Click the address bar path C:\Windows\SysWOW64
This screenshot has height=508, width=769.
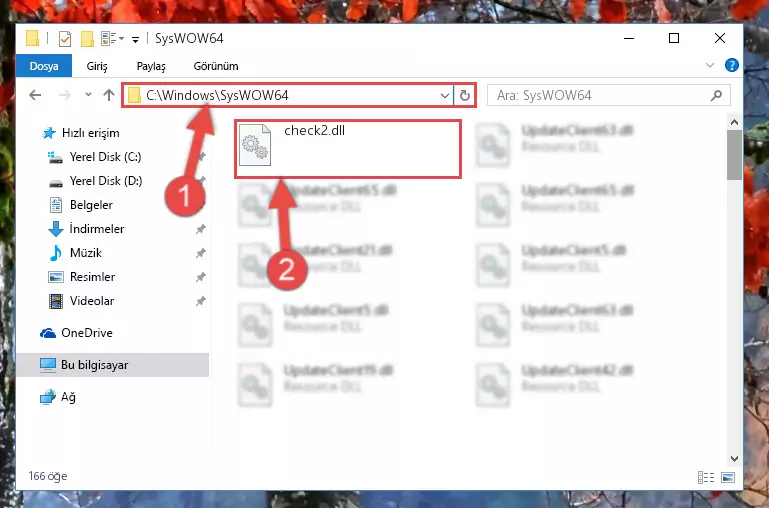[x=217, y=95]
